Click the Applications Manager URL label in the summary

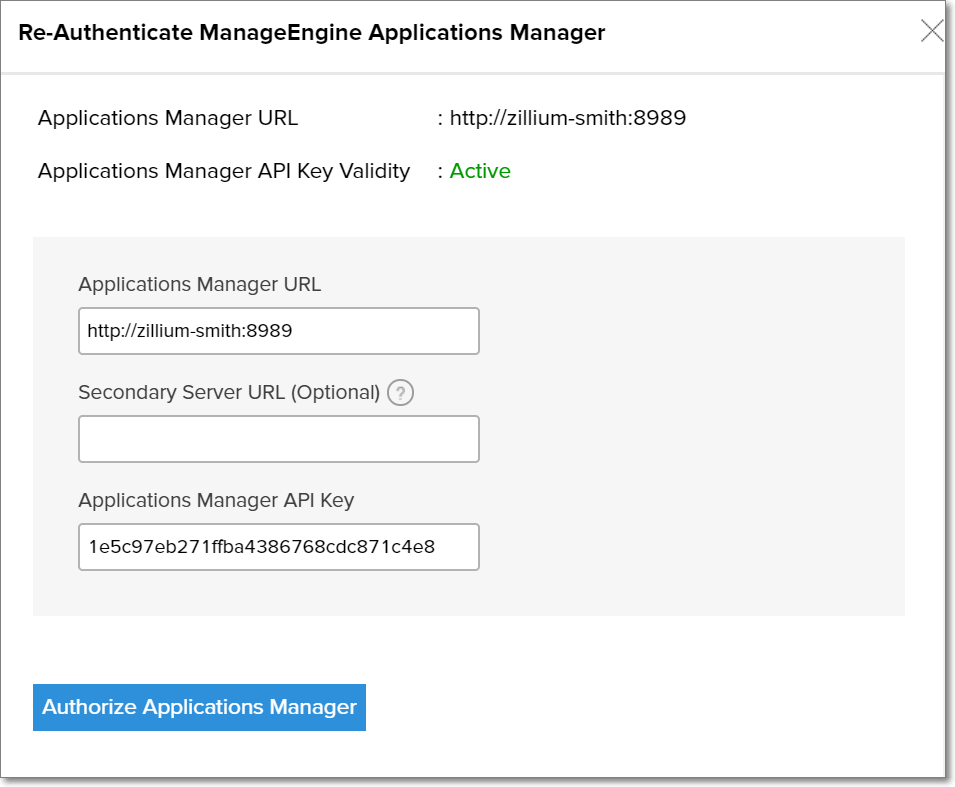[x=168, y=118]
